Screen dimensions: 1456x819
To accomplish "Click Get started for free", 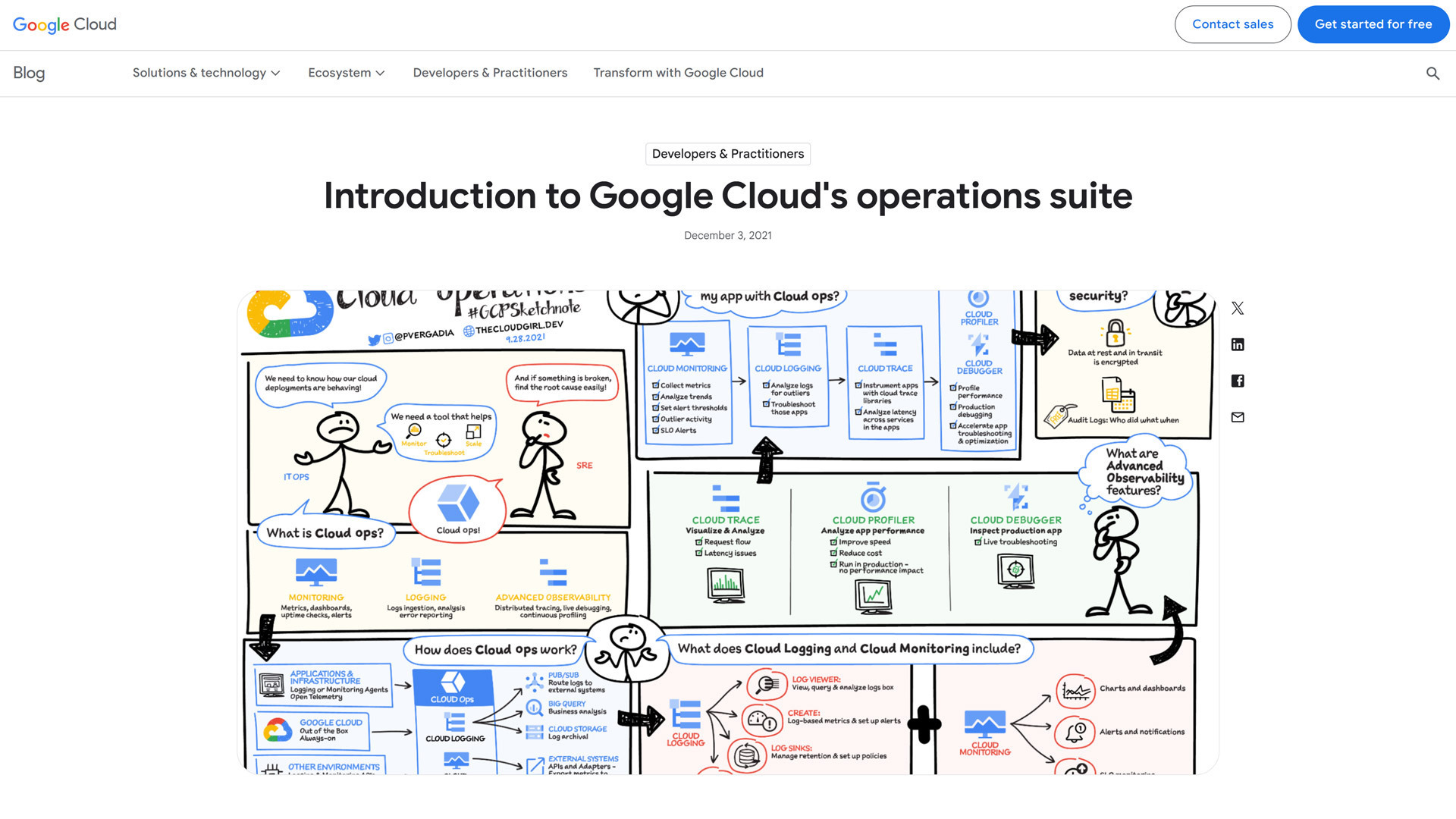I will (x=1373, y=24).
